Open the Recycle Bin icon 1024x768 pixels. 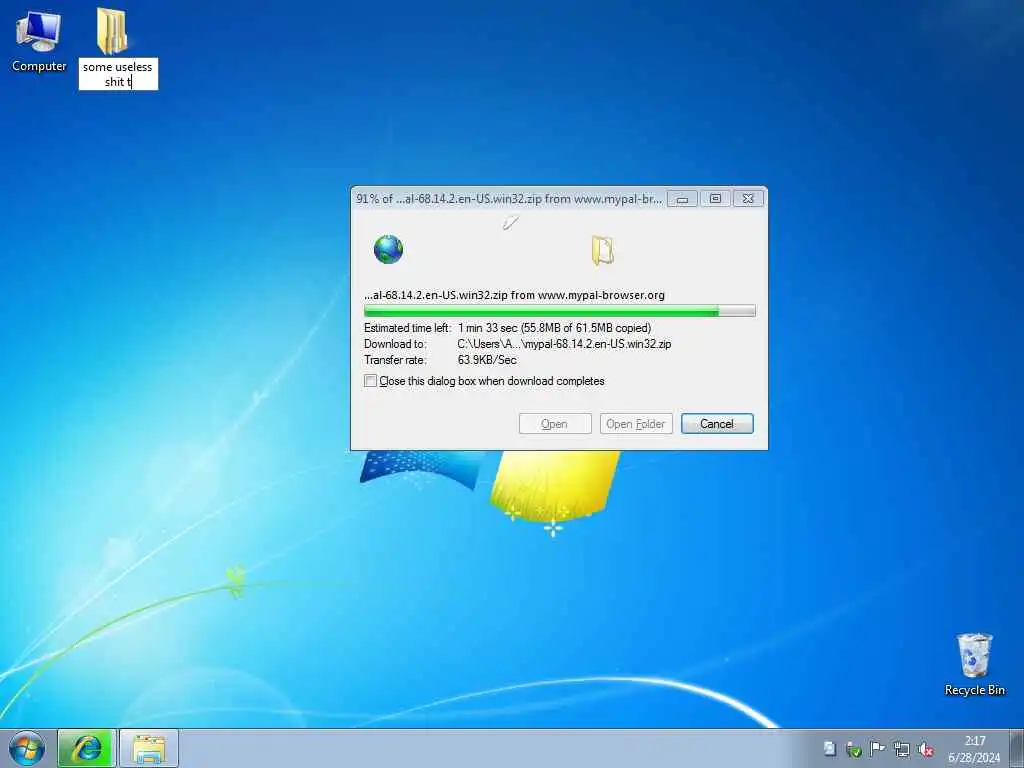pos(974,664)
